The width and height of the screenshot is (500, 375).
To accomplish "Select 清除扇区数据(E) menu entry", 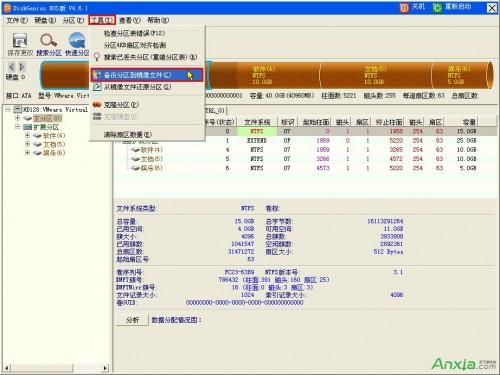I will pos(147,135).
